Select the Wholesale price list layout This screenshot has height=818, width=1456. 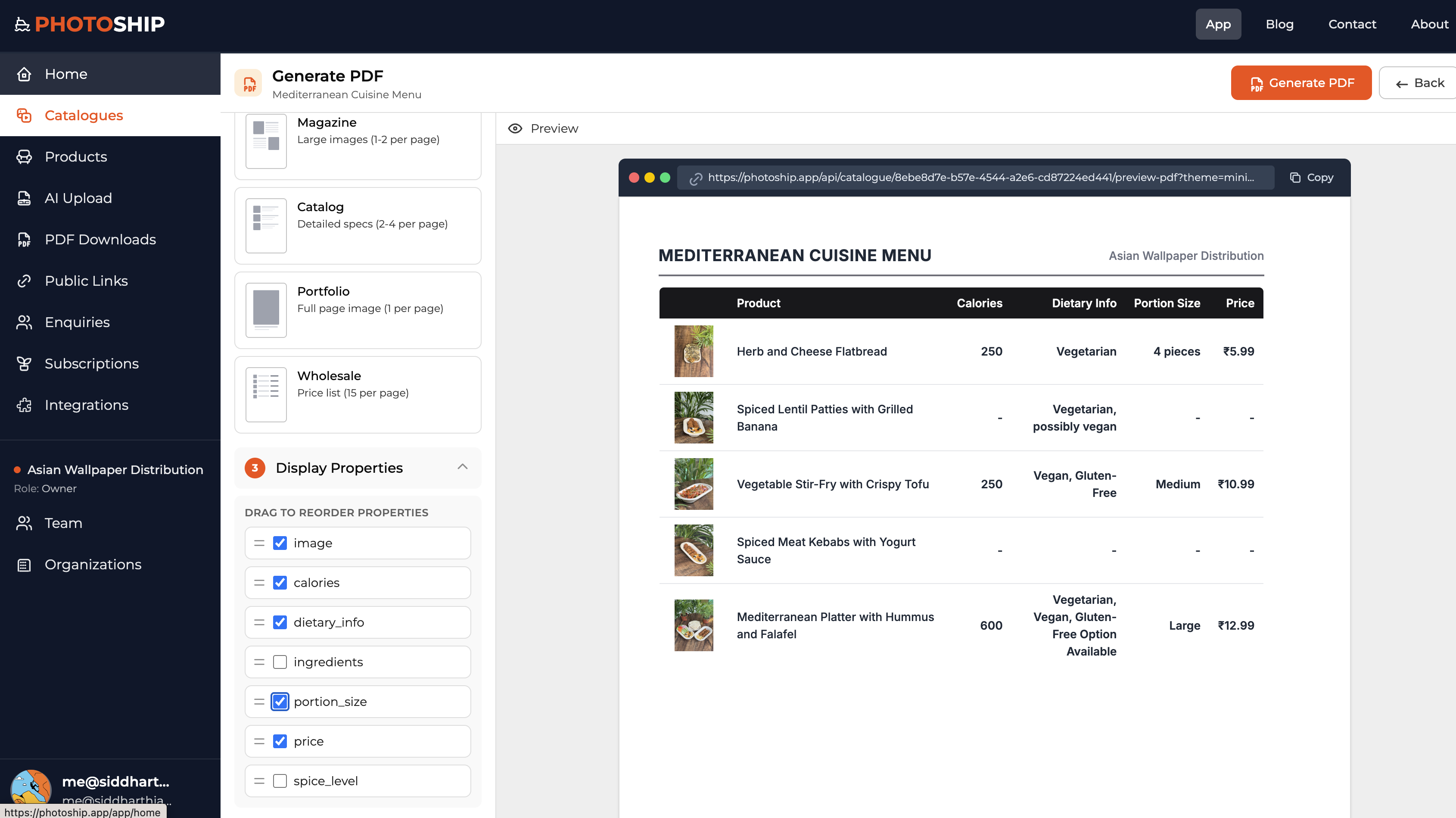pyautogui.click(x=357, y=394)
